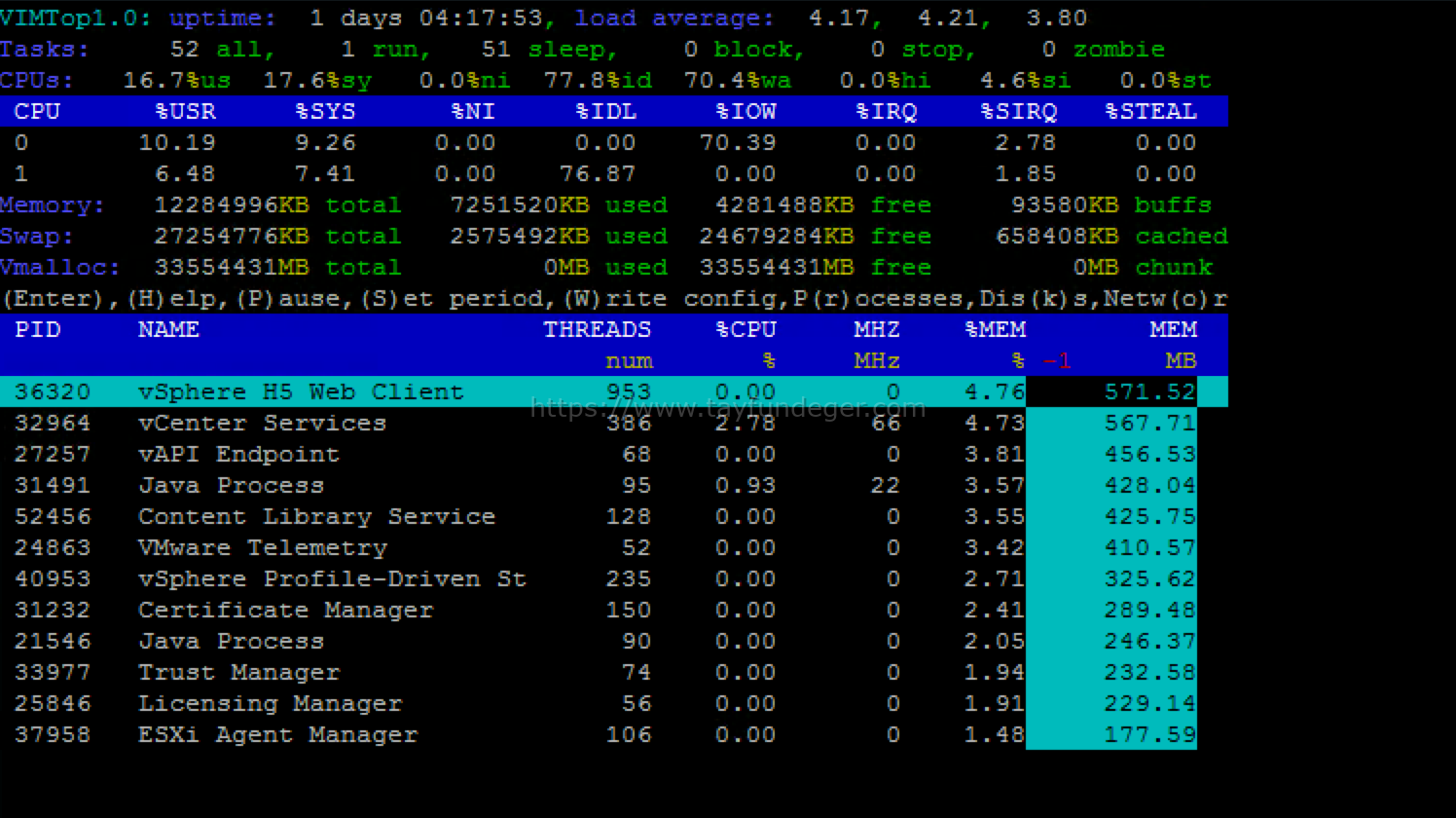Screen dimensions: 1456x818
Task: Click the %SIRQ CPU column header
Action: pos(1018,111)
